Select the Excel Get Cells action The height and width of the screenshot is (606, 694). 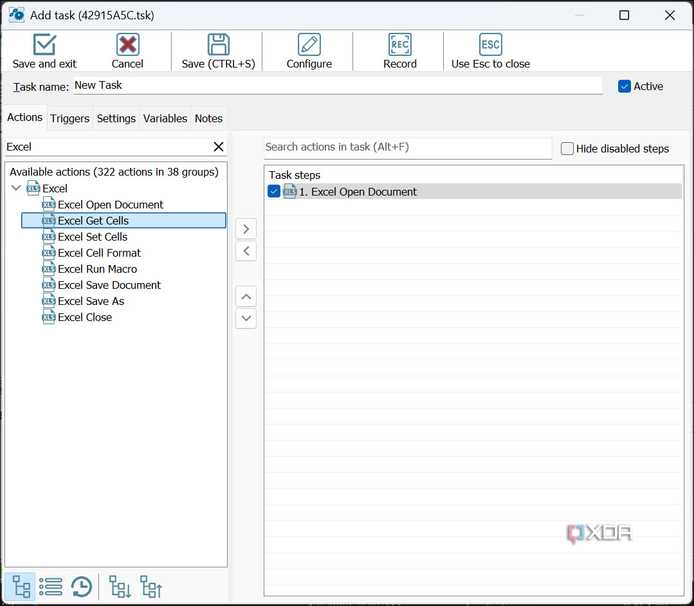click(x=123, y=220)
